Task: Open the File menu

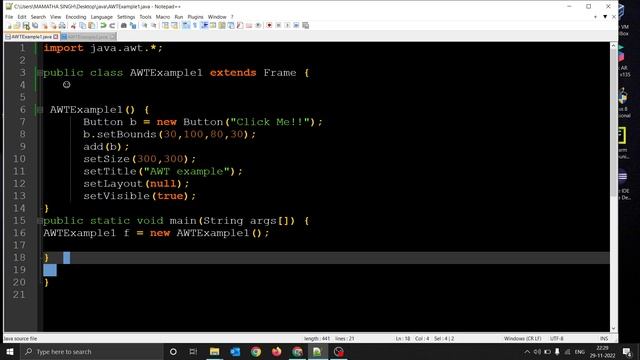Action: click(9, 17)
